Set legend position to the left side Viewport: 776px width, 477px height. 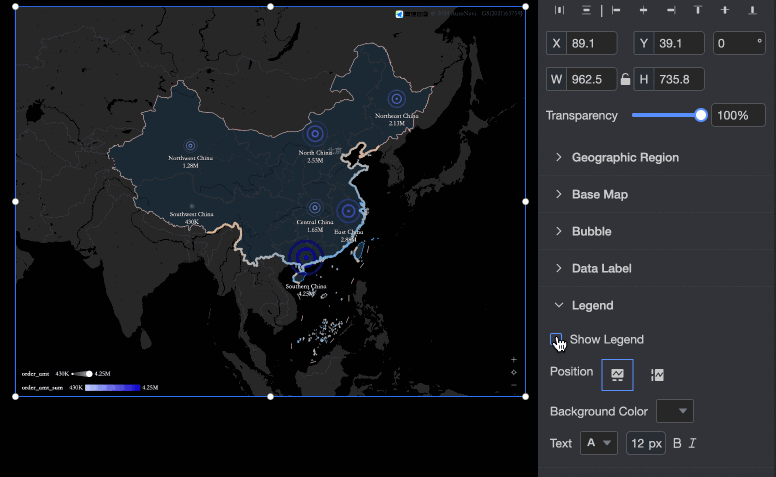657,375
